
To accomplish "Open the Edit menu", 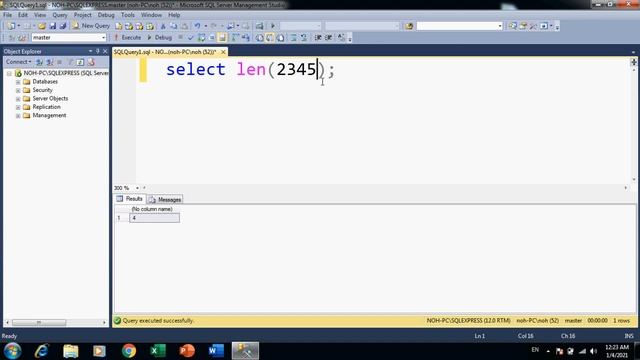I will 23,15.
